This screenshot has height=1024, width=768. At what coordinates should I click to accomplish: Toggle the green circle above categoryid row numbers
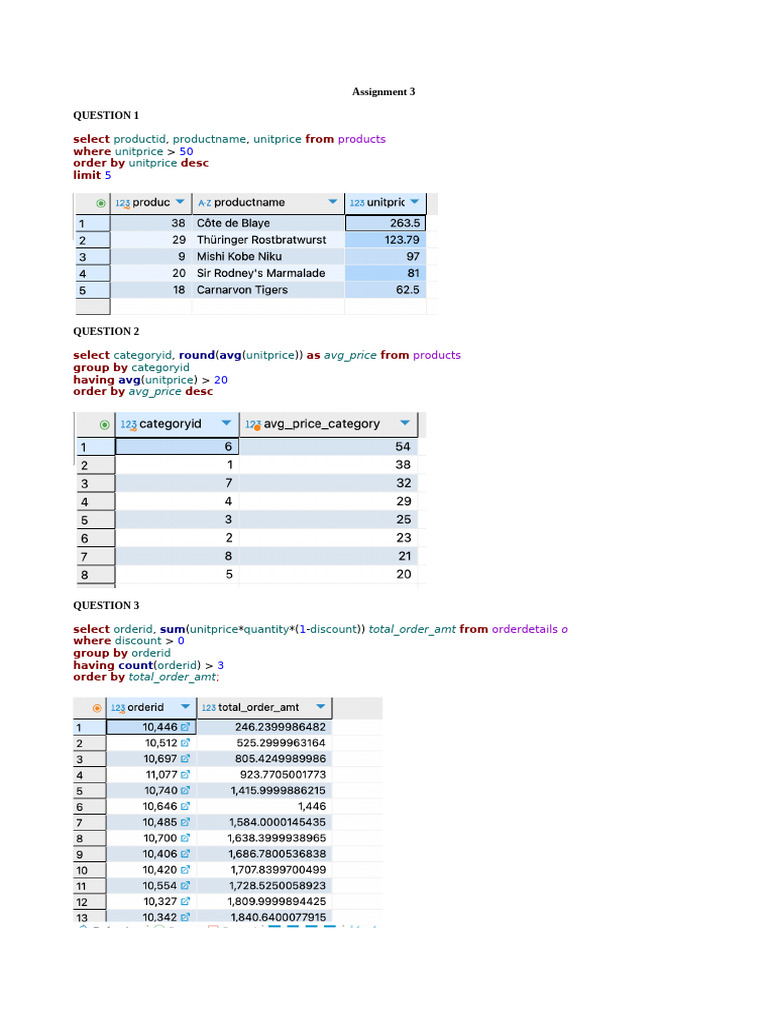[x=105, y=424]
